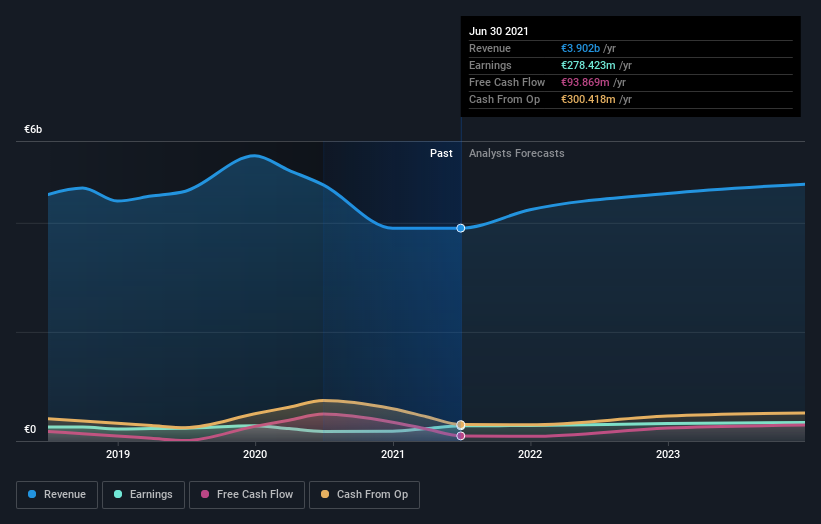Click the €278.423m earnings value in tooltip
Screen dimensions: 821x524
click(588, 65)
